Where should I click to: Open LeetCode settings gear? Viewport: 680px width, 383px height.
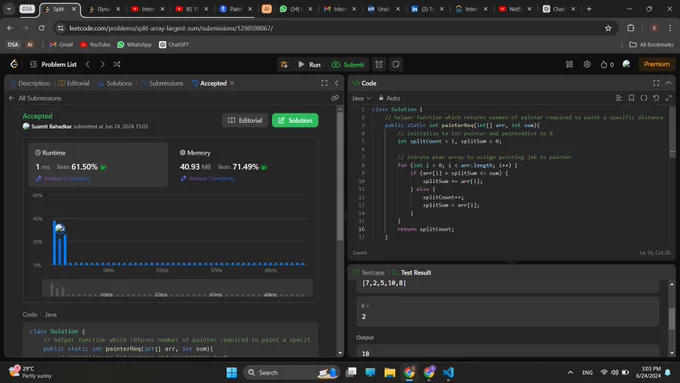point(587,64)
